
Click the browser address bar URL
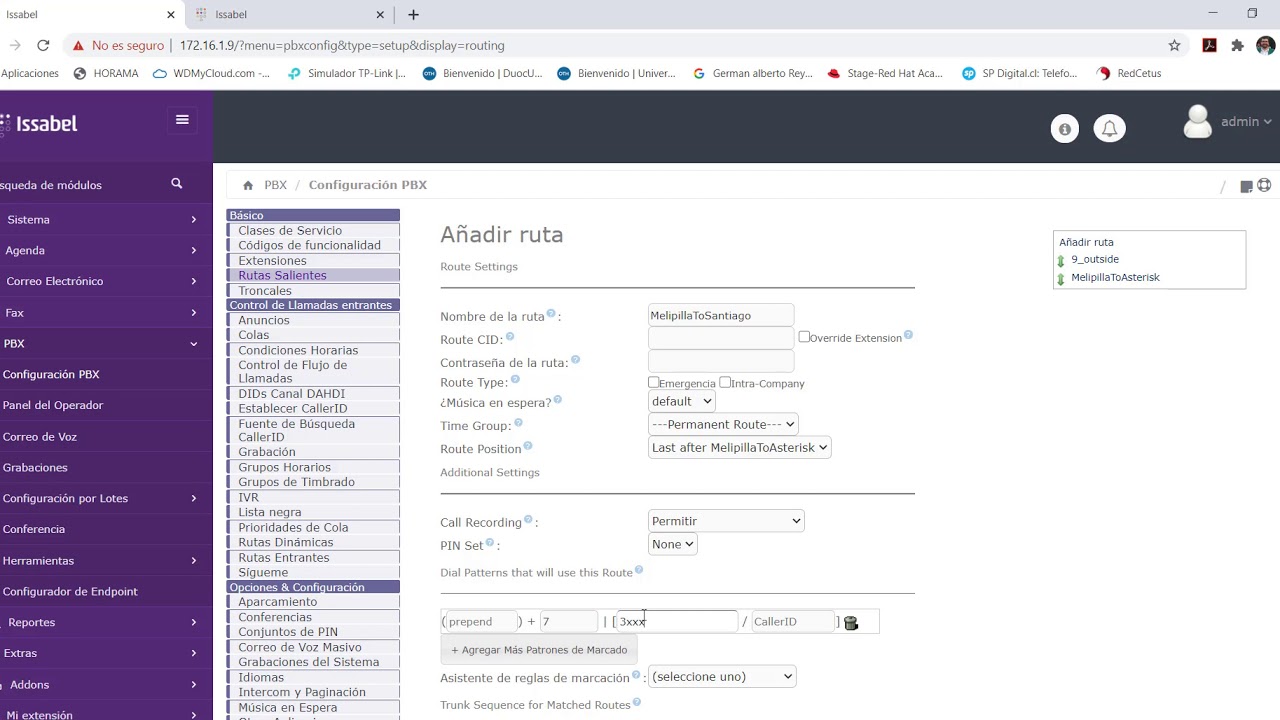pyautogui.click(x=342, y=45)
